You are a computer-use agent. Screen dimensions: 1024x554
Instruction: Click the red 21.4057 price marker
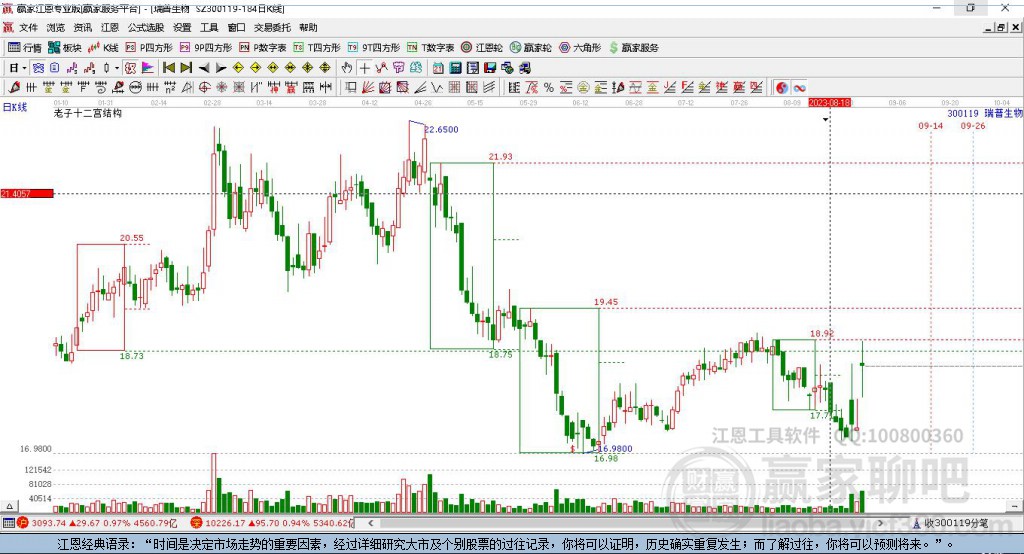click(27, 193)
